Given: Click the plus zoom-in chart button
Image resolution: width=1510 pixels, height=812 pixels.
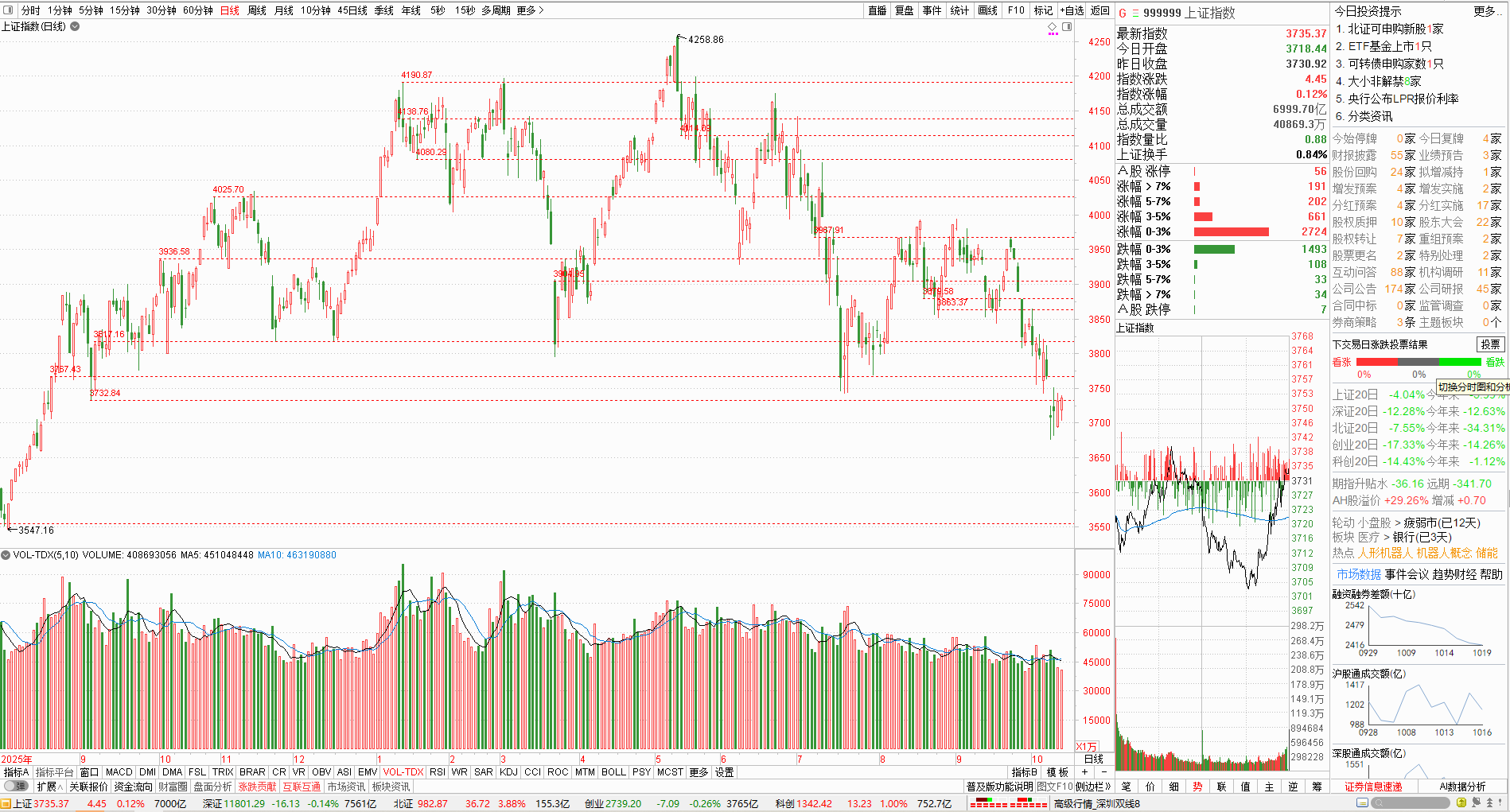Looking at the screenshot, I should tap(1084, 772).
